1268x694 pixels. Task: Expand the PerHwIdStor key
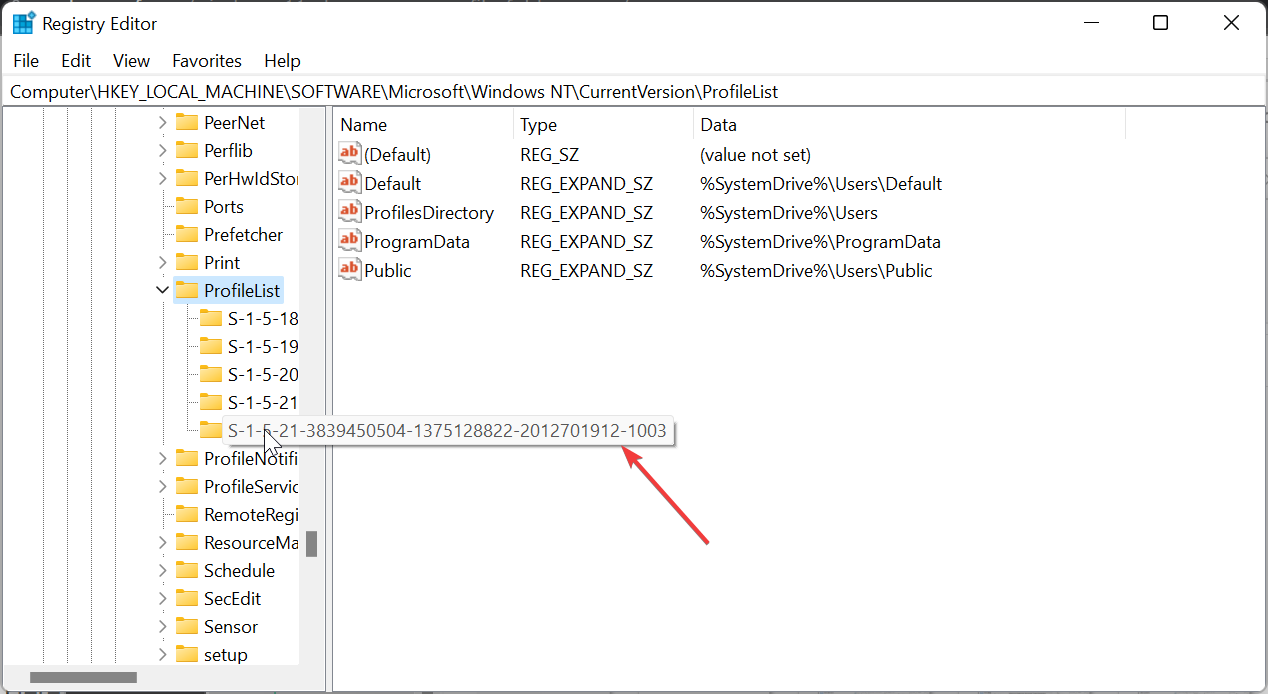(163, 179)
